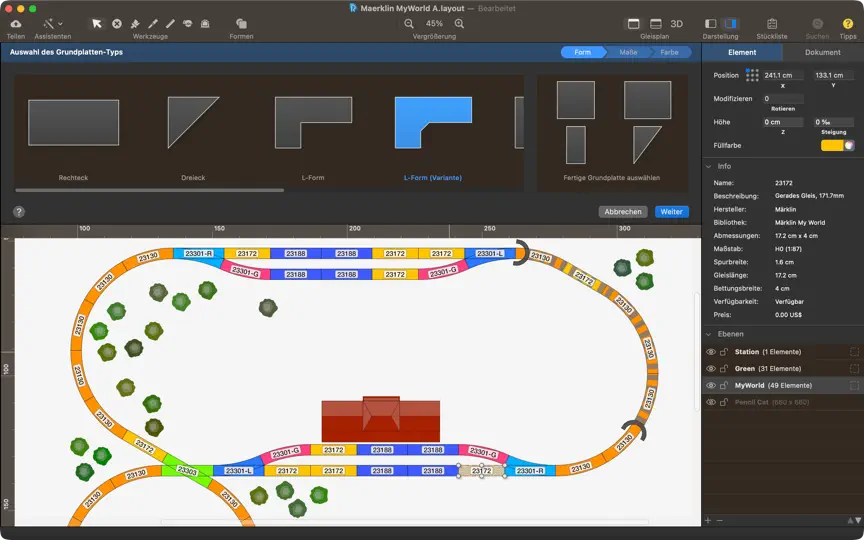
Task: Open the yellow Füllfarbe color swatch
Action: (832, 145)
